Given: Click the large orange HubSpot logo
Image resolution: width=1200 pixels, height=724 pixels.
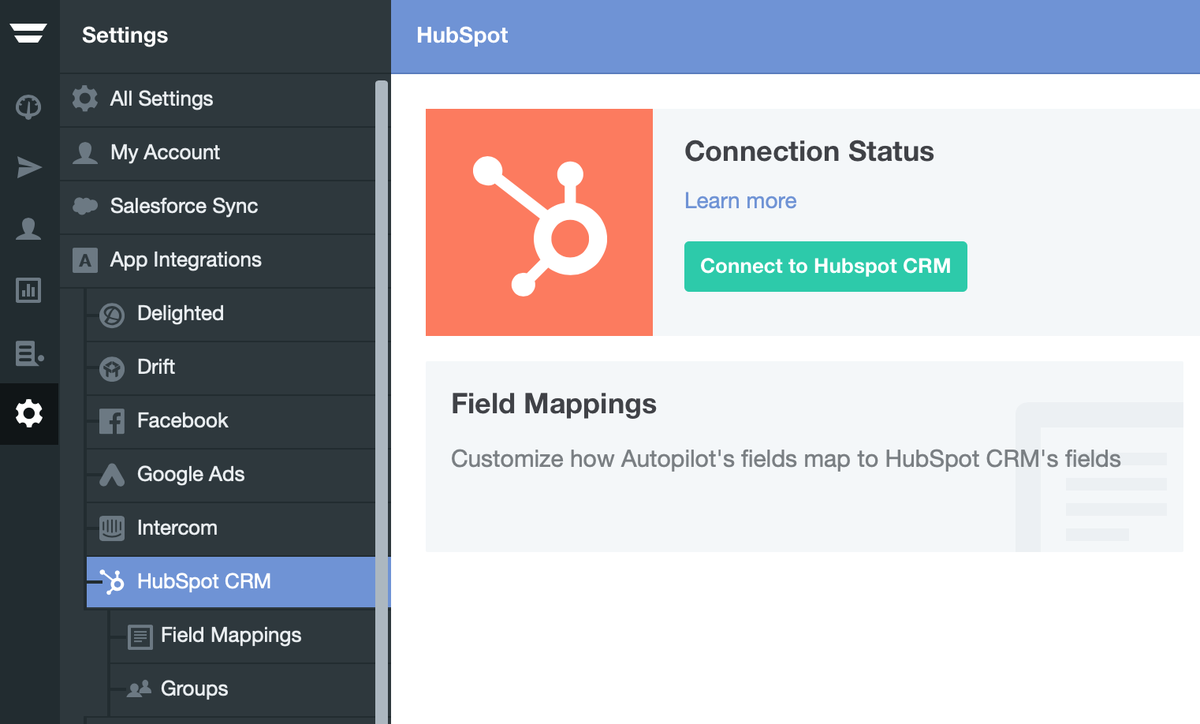Looking at the screenshot, I should [539, 222].
